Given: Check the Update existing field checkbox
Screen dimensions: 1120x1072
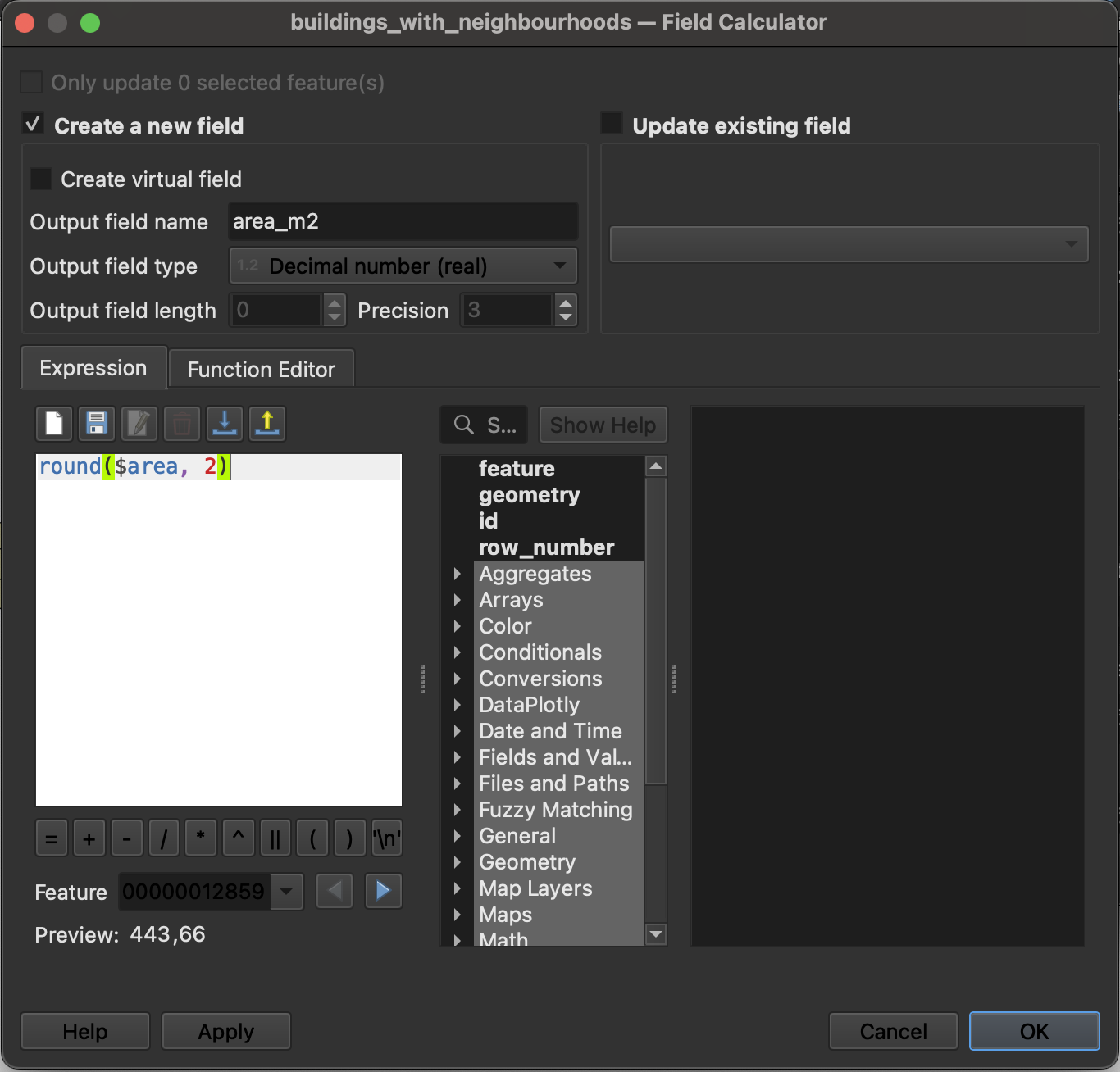Looking at the screenshot, I should click(612, 124).
